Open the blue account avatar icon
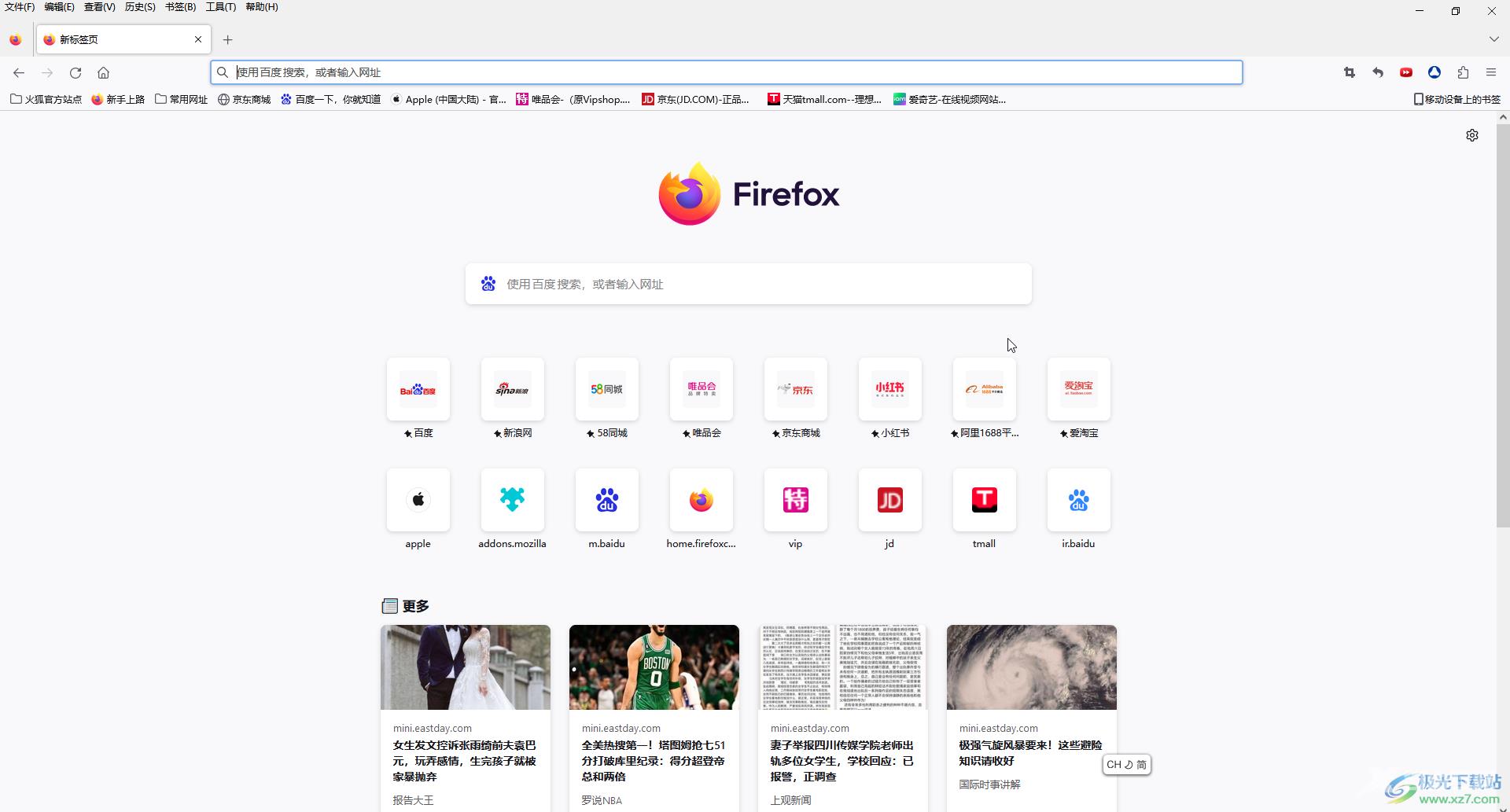 point(1434,72)
